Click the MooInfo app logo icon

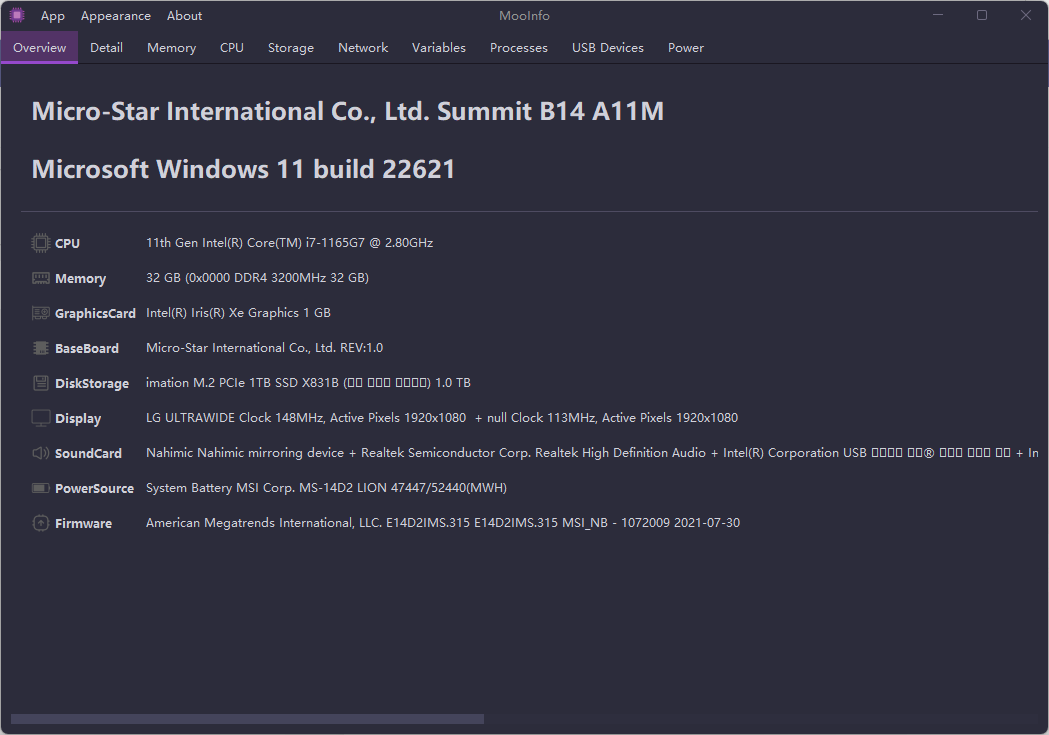(x=17, y=15)
